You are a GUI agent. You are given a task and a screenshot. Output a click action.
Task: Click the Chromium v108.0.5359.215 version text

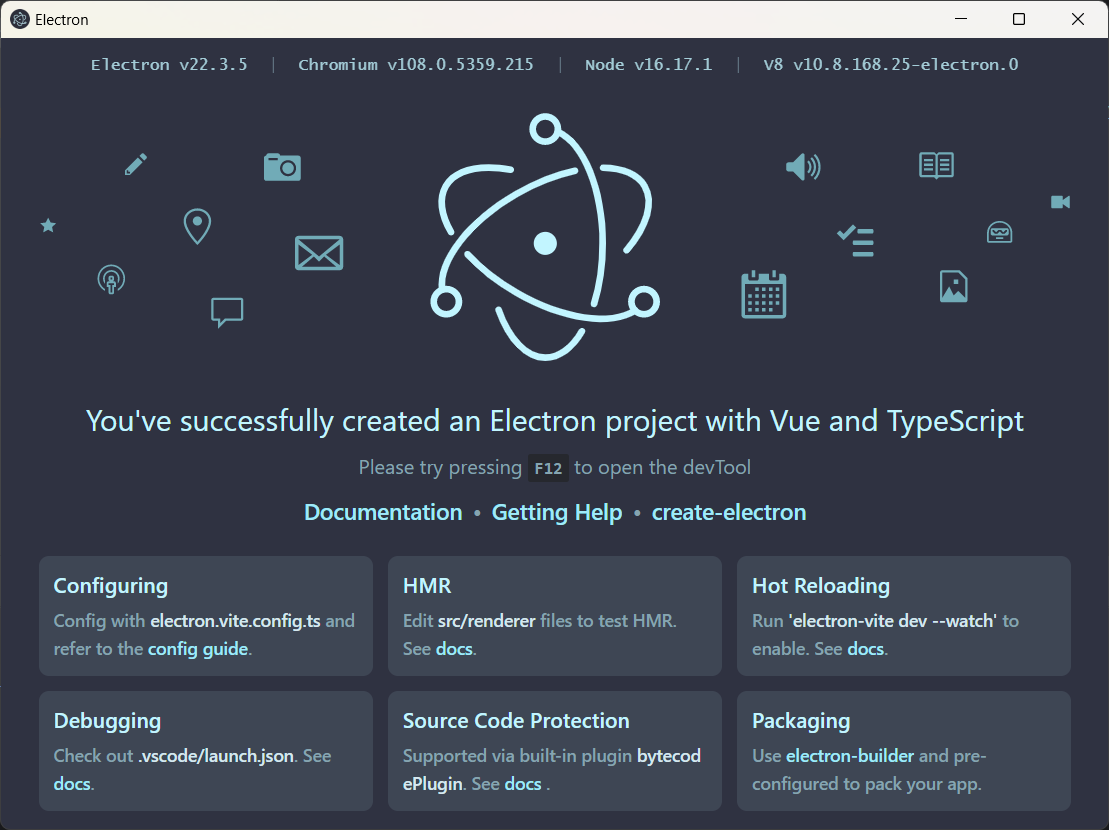(416, 64)
